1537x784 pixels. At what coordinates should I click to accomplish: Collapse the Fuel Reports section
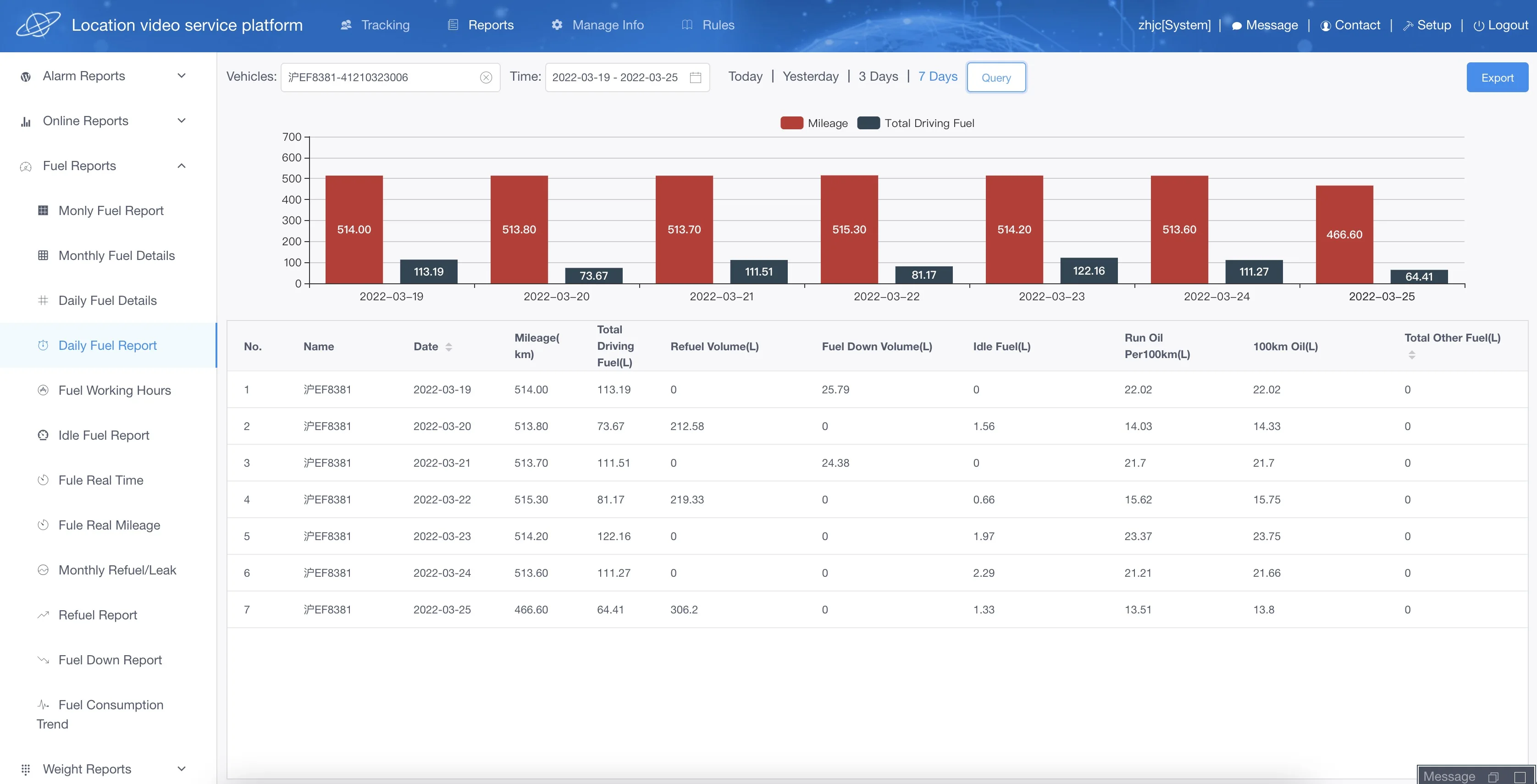click(x=182, y=166)
